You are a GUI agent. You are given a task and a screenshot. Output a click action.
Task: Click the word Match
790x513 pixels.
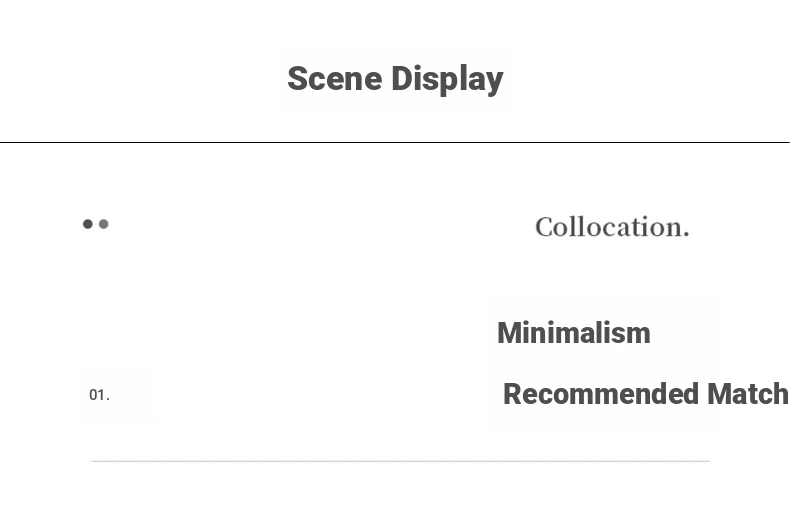pyautogui.click(x=748, y=394)
